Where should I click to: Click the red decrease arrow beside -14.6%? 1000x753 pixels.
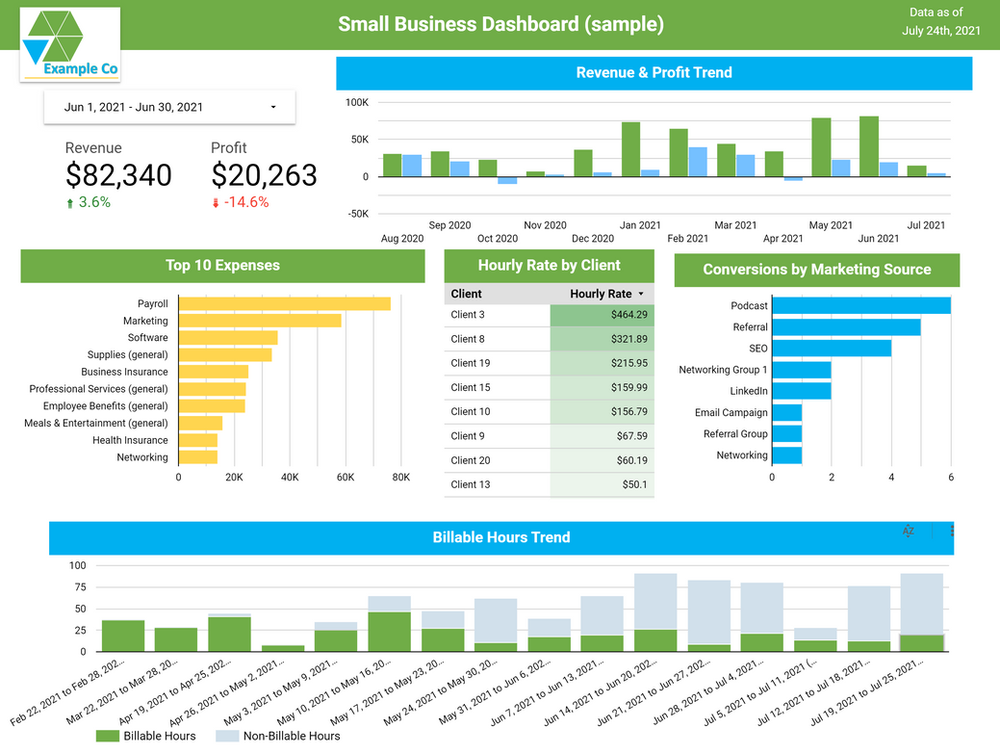[x=215, y=202]
